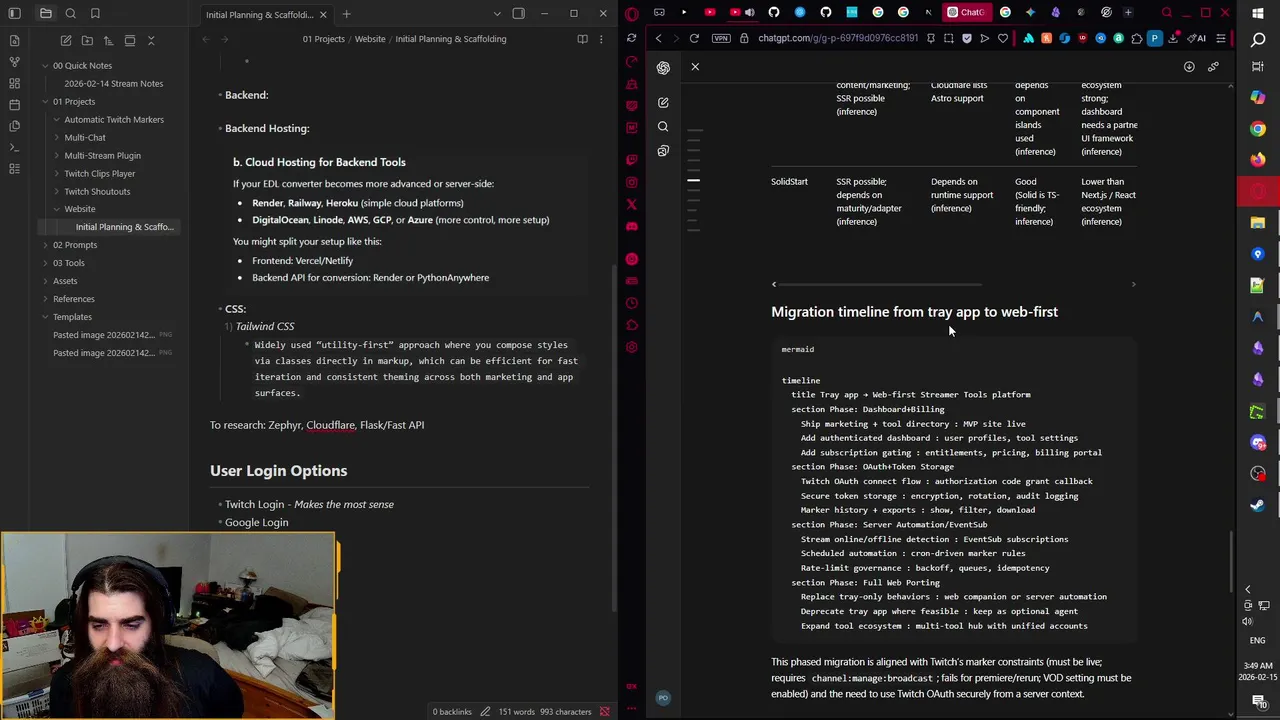This screenshot has height=720, width=1280.
Task: Jump to the highlighted outline marker in ChatGPT
Action: (x=693, y=180)
